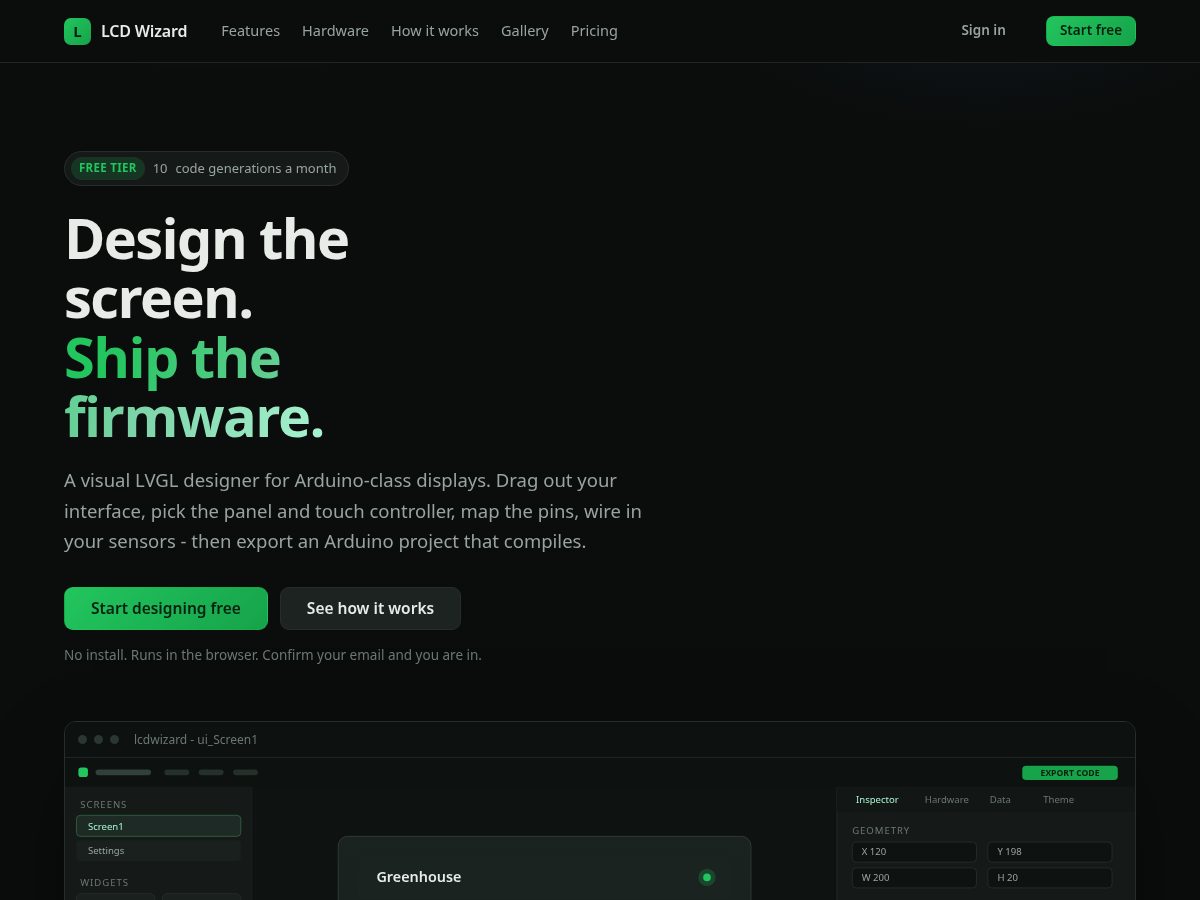Switch to the Inspector tab
1200x900 pixels.
pyautogui.click(x=877, y=800)
